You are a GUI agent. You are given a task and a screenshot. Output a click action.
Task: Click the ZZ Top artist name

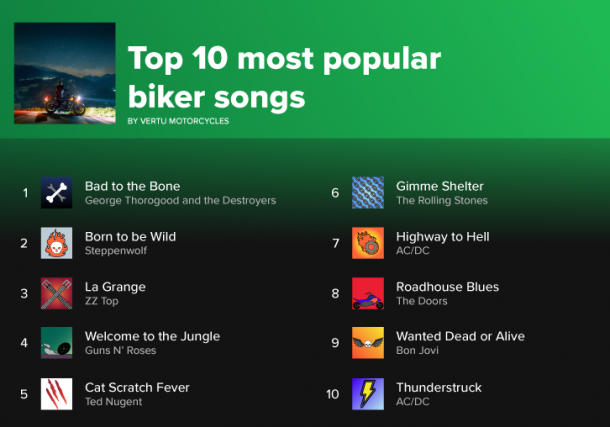point(103,301)
